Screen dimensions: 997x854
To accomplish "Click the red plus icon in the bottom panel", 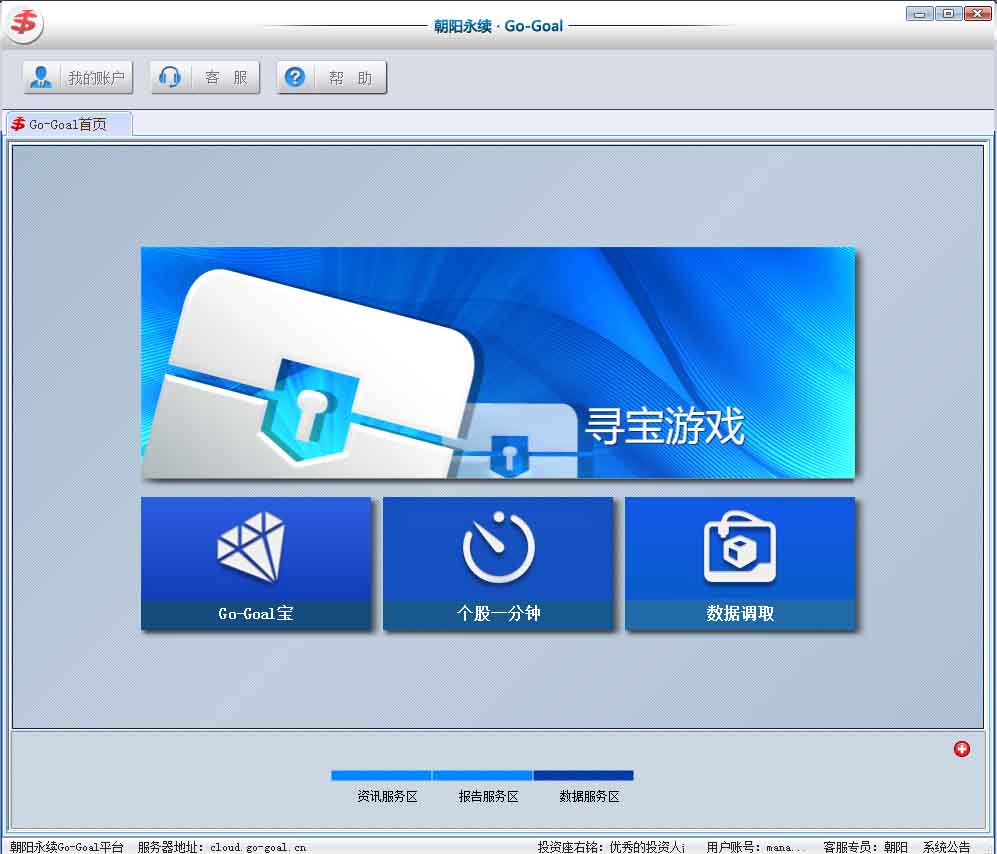I will [961, 749].
